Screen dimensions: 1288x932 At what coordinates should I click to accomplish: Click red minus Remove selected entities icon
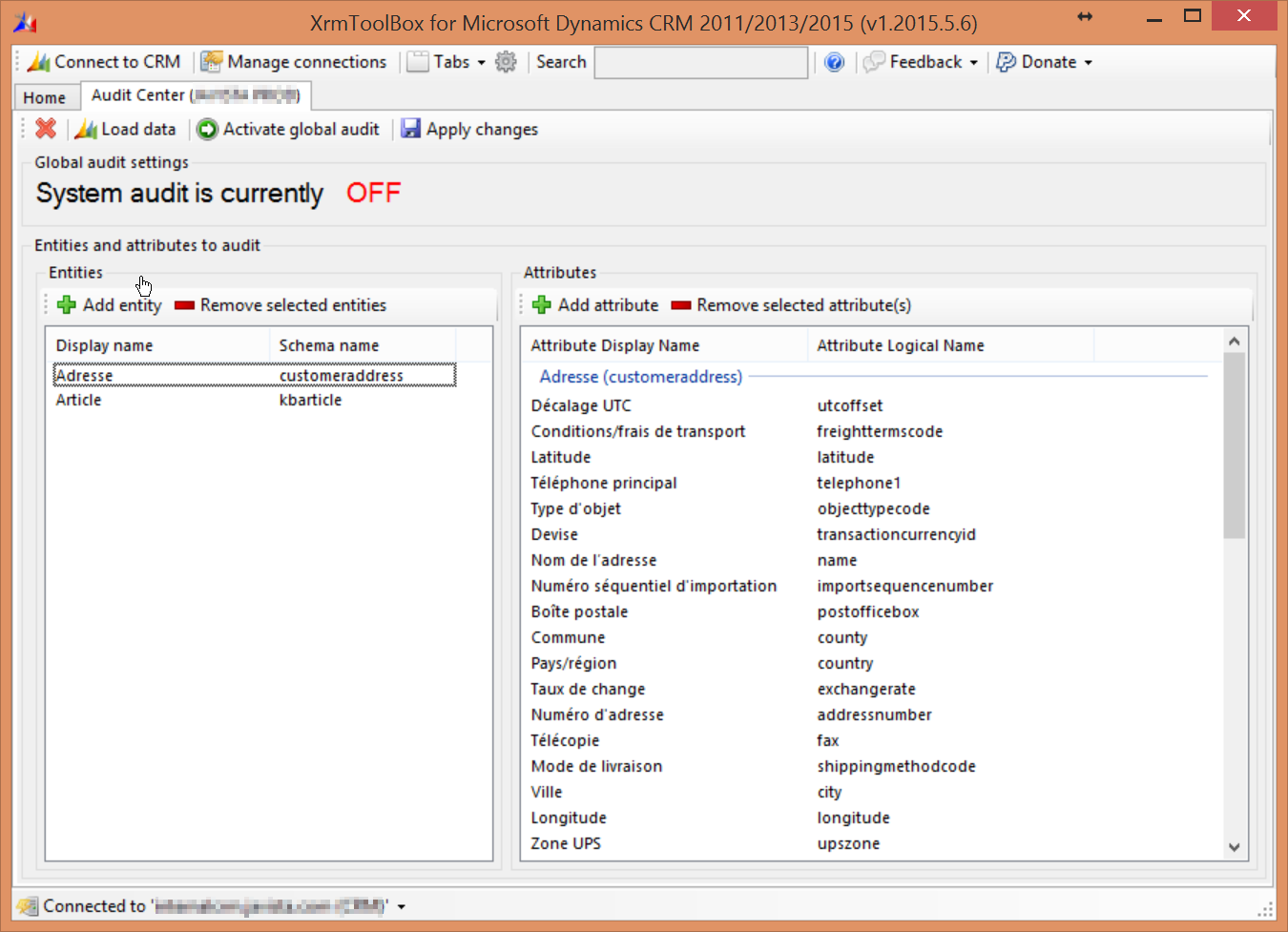coord(185,305)
